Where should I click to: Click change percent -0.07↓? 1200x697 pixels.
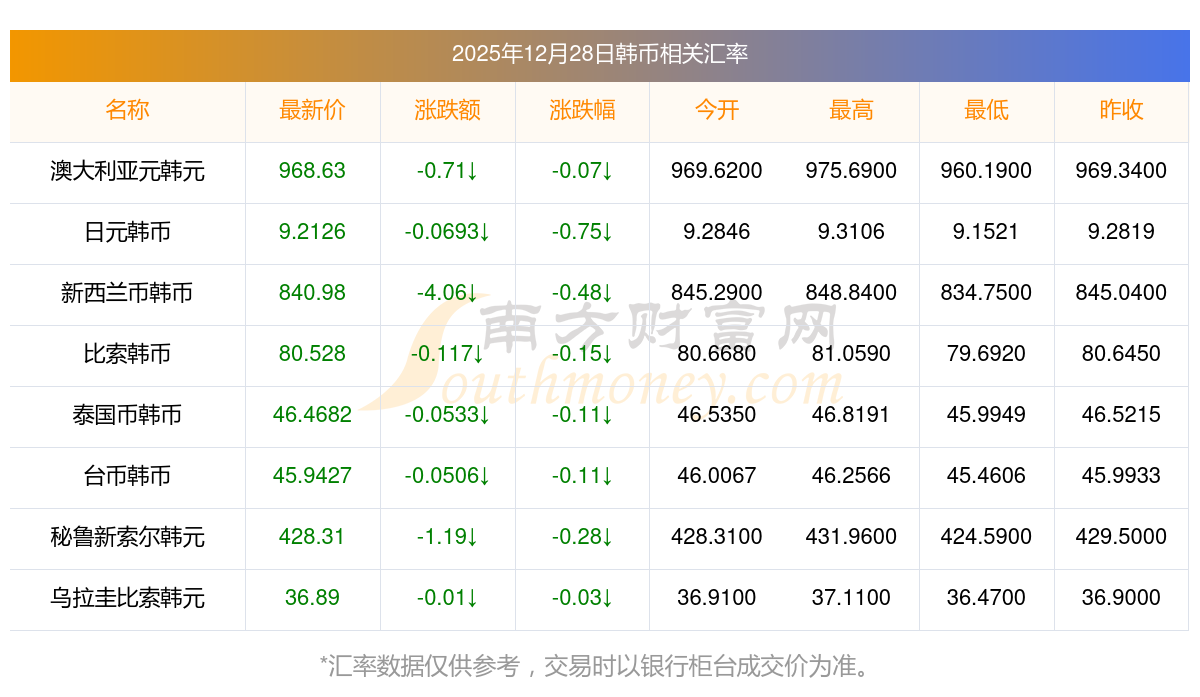pyautogui.click(x=582, y=171)
